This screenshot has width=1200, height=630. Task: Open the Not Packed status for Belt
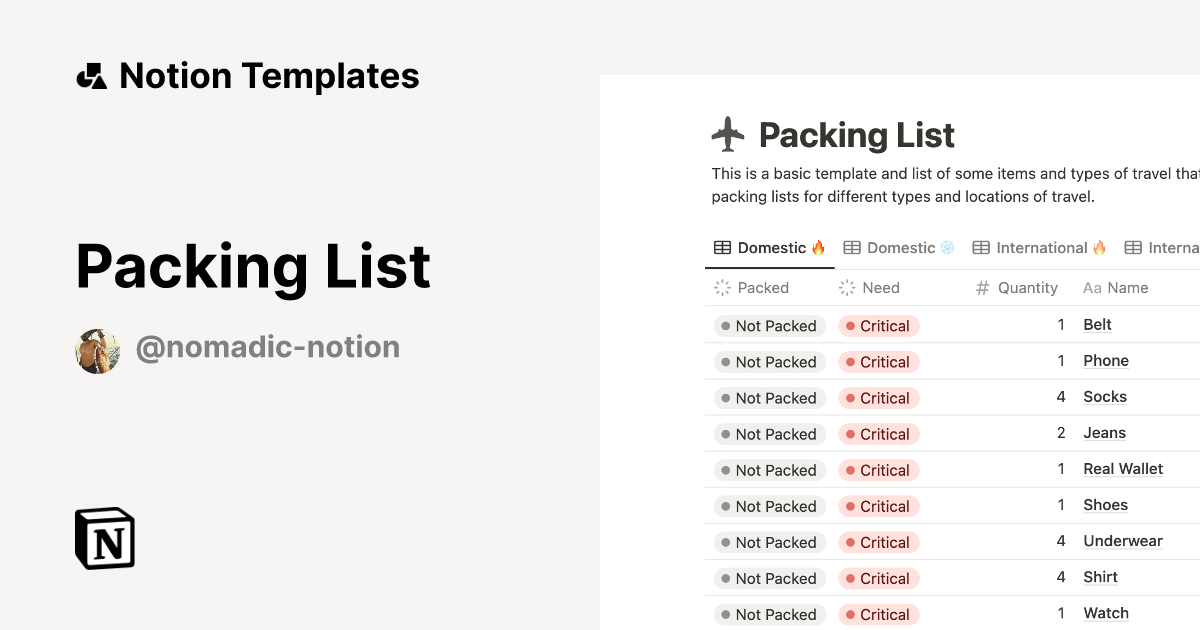769,326
